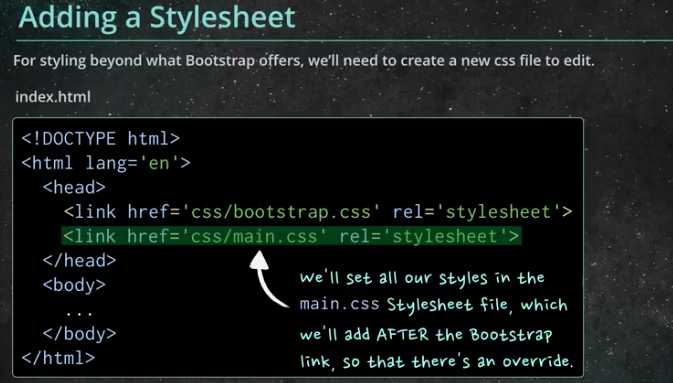Click the closing '</html>' tag line
The height and width of the screenshot is (383, 673).
[58, 358]
